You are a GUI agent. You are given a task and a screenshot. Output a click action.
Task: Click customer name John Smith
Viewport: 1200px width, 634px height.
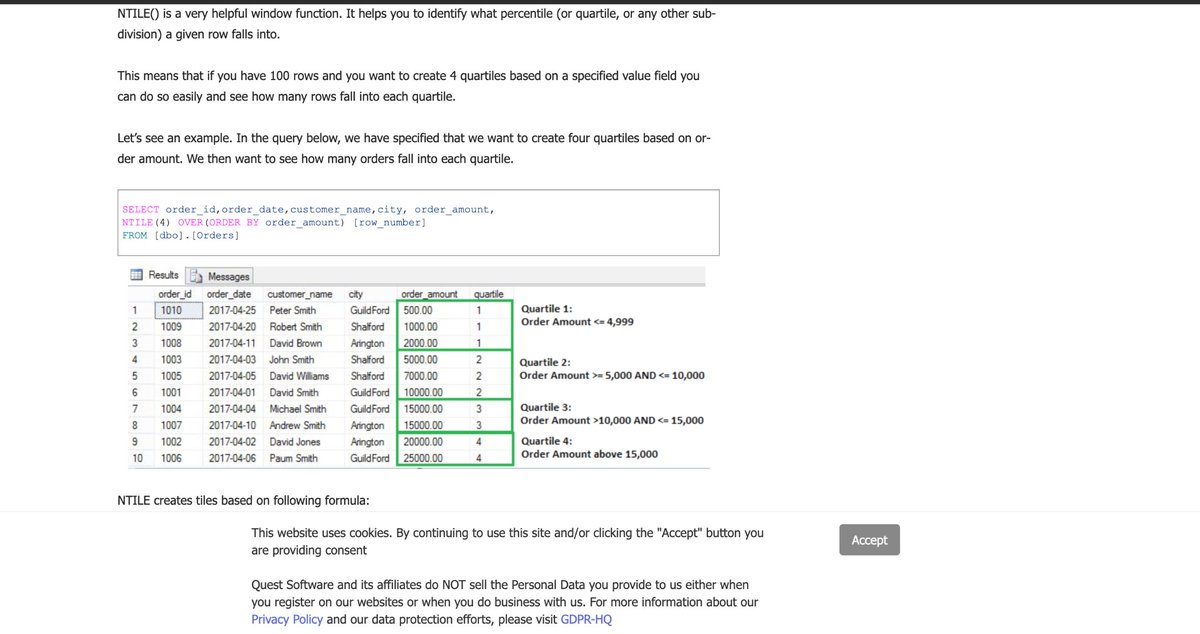(x=291, y=360)
